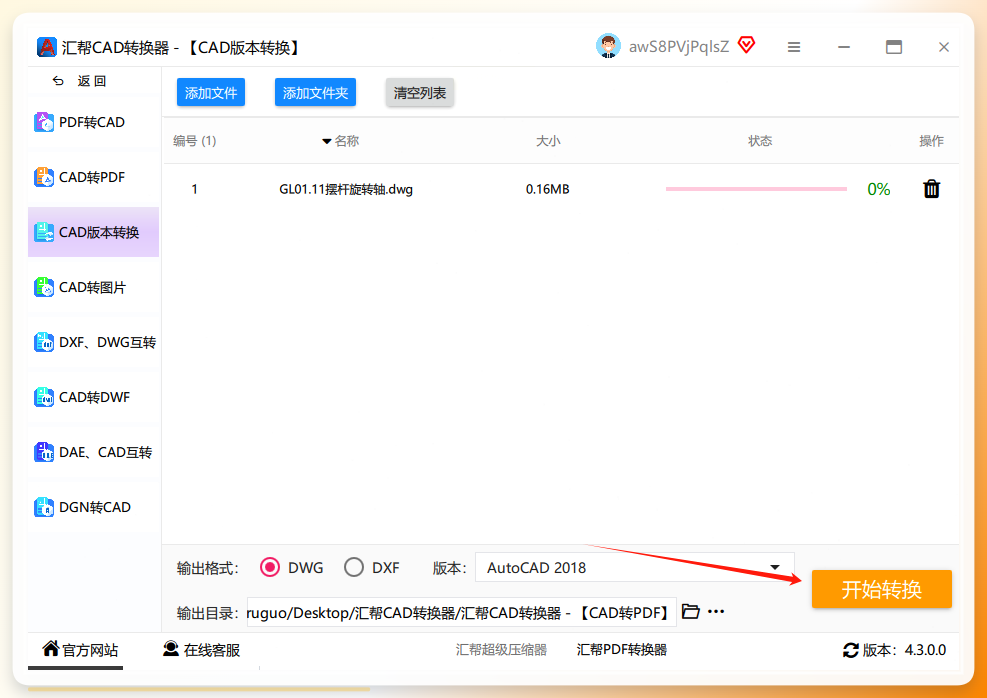Click the 版本: 4.3.0.0 text
The height and width of the screenshot is (698, 987).
pyautogui.click(x=904, y=650)
